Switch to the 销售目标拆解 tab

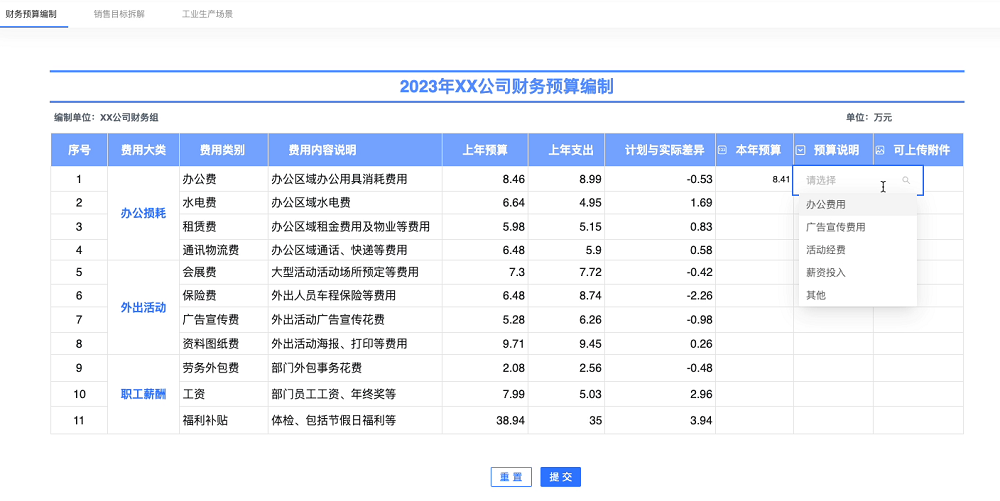118,15
